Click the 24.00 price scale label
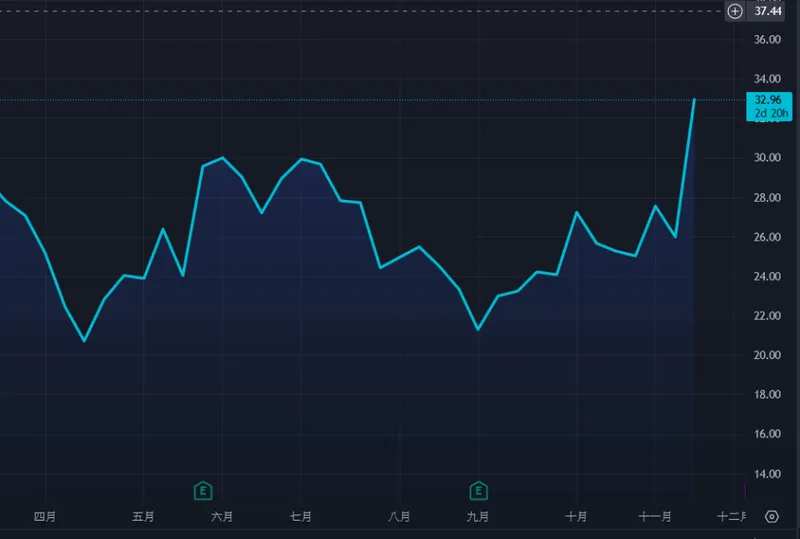Screen dimensions: 800x539 [767, 277]
